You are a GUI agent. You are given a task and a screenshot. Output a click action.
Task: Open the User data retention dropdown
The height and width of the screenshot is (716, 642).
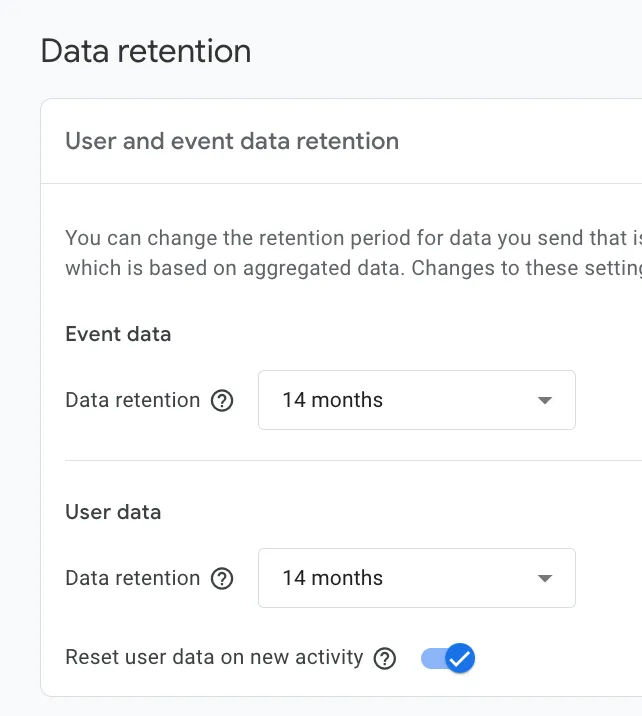[x=416, y=578]
